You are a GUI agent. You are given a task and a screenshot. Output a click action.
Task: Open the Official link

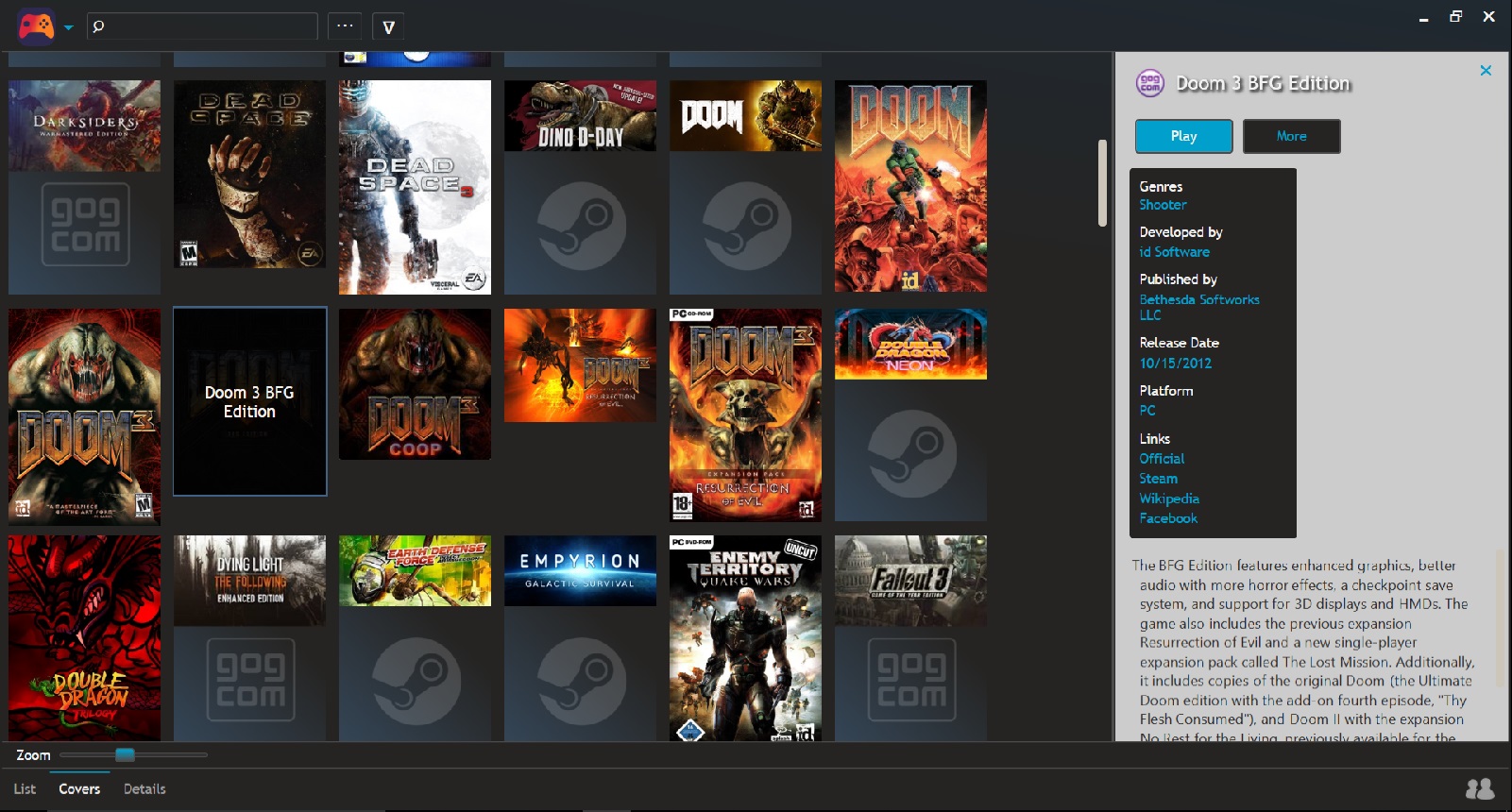tap(1162, 459)
